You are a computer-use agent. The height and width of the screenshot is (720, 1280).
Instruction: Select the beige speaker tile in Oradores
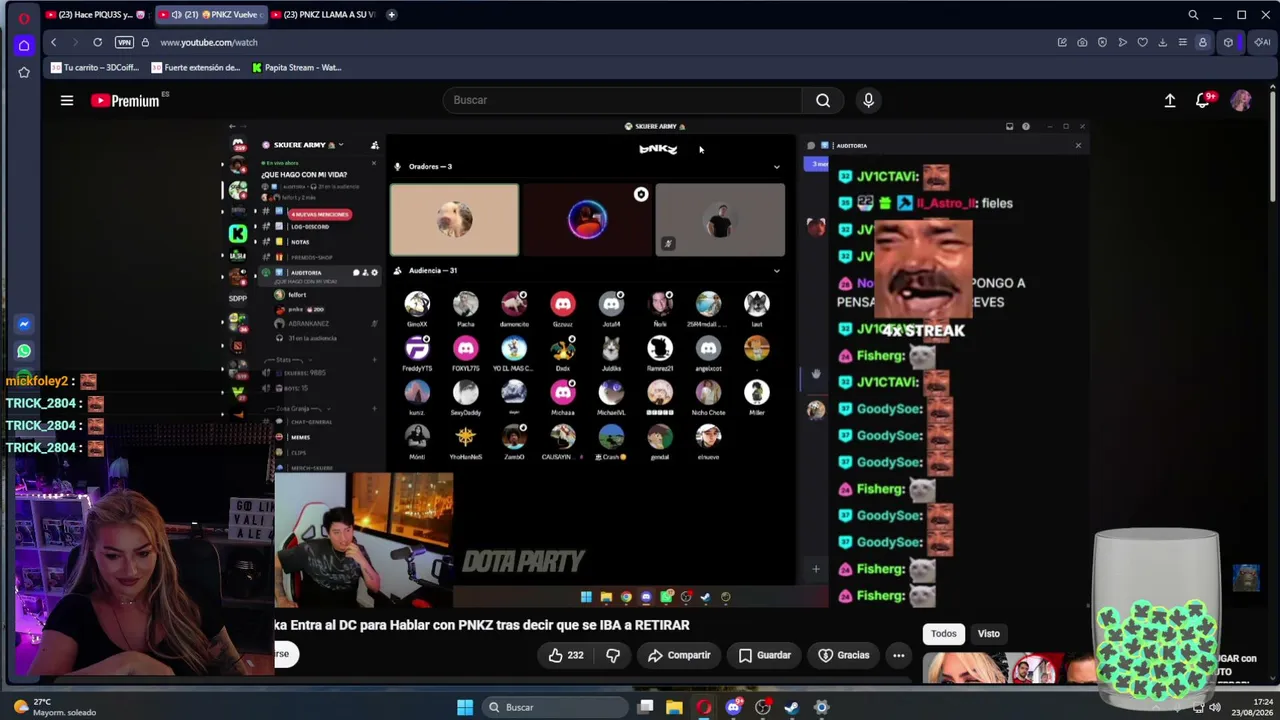(455, 219)
